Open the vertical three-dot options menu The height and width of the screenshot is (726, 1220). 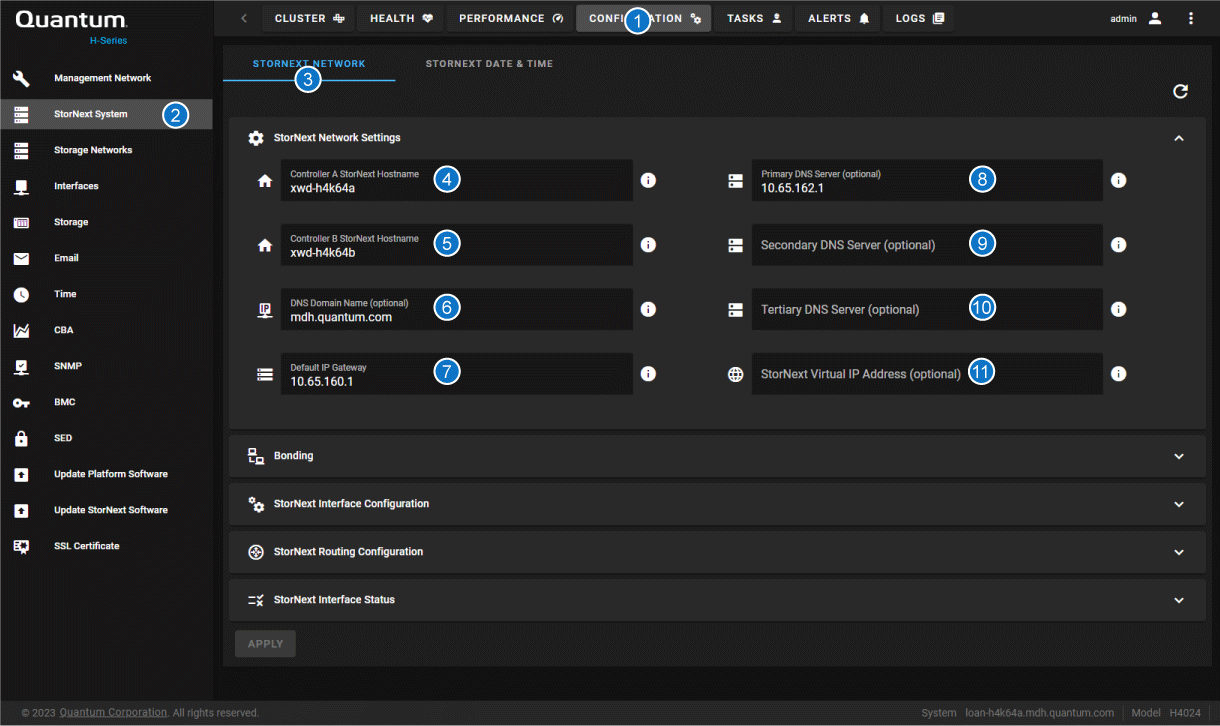[x=1190, y=18]
